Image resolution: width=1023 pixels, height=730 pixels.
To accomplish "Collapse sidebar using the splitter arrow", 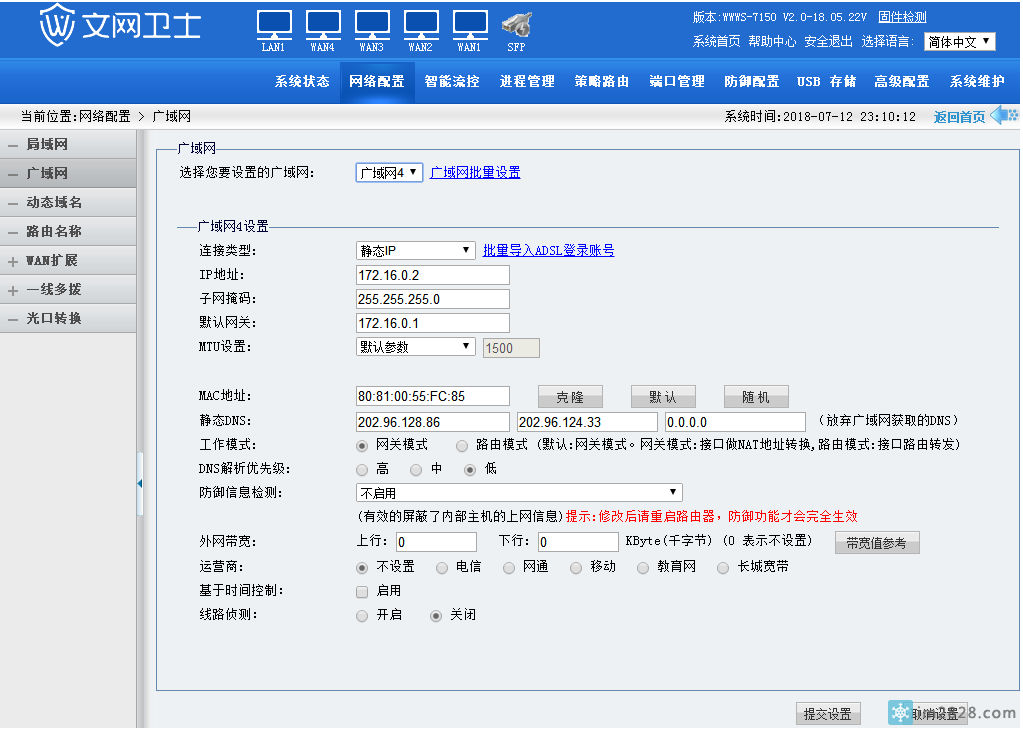I will tap(140, 484).
